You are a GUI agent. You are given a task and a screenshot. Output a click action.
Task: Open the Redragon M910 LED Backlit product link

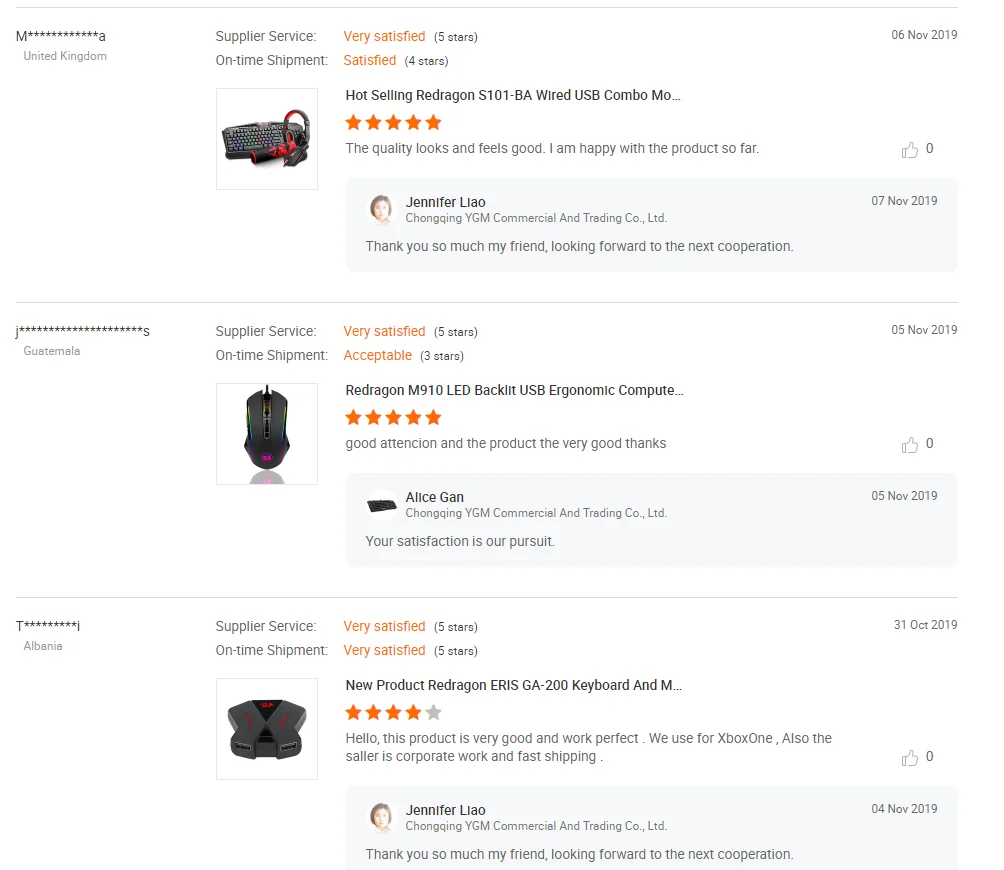pos(515,391)
